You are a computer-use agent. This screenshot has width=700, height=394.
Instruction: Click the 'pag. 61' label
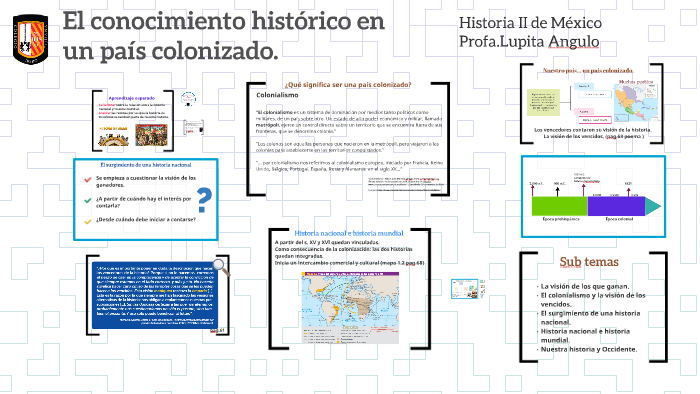217,331
